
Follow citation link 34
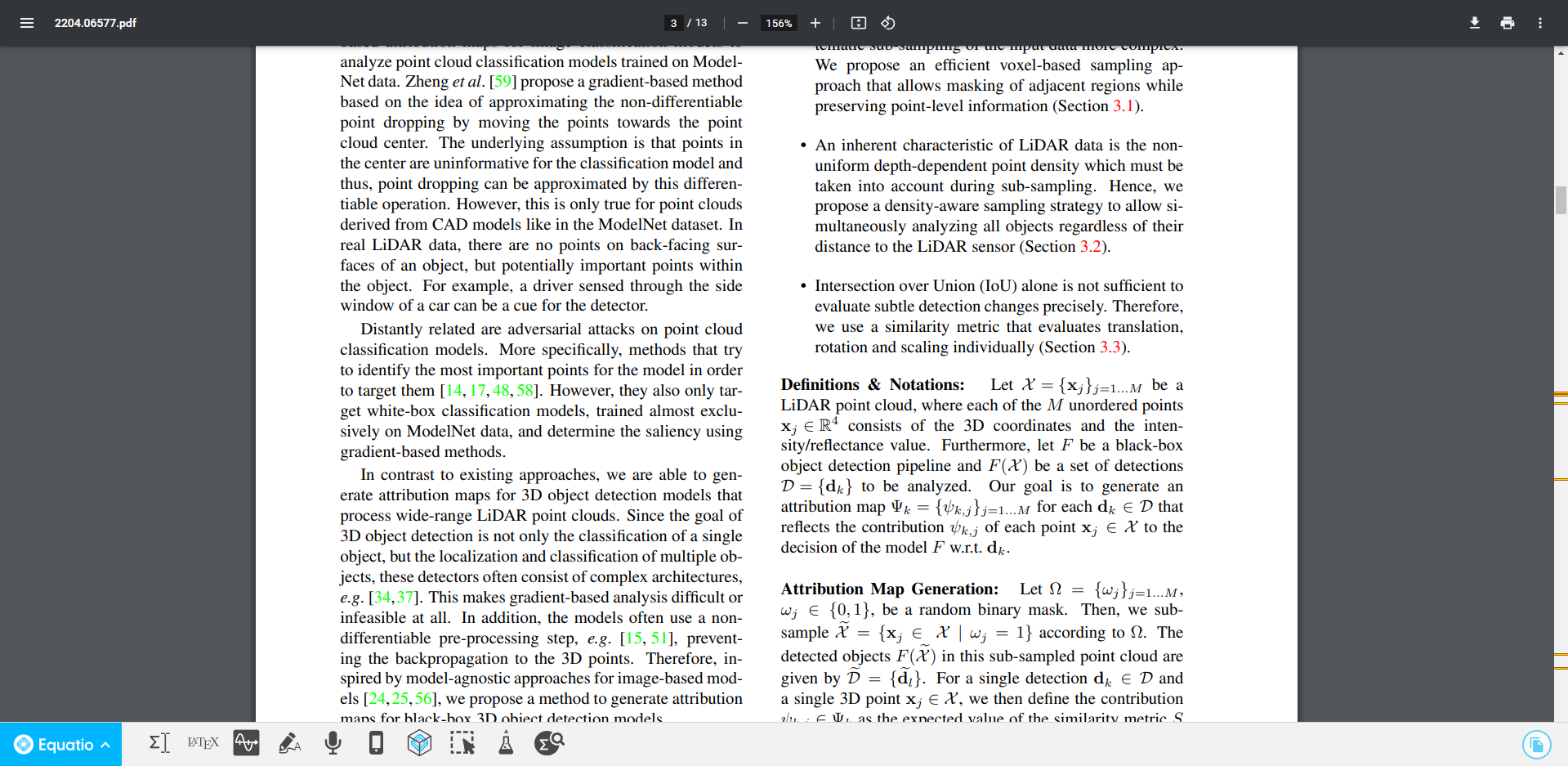point(382,598)
